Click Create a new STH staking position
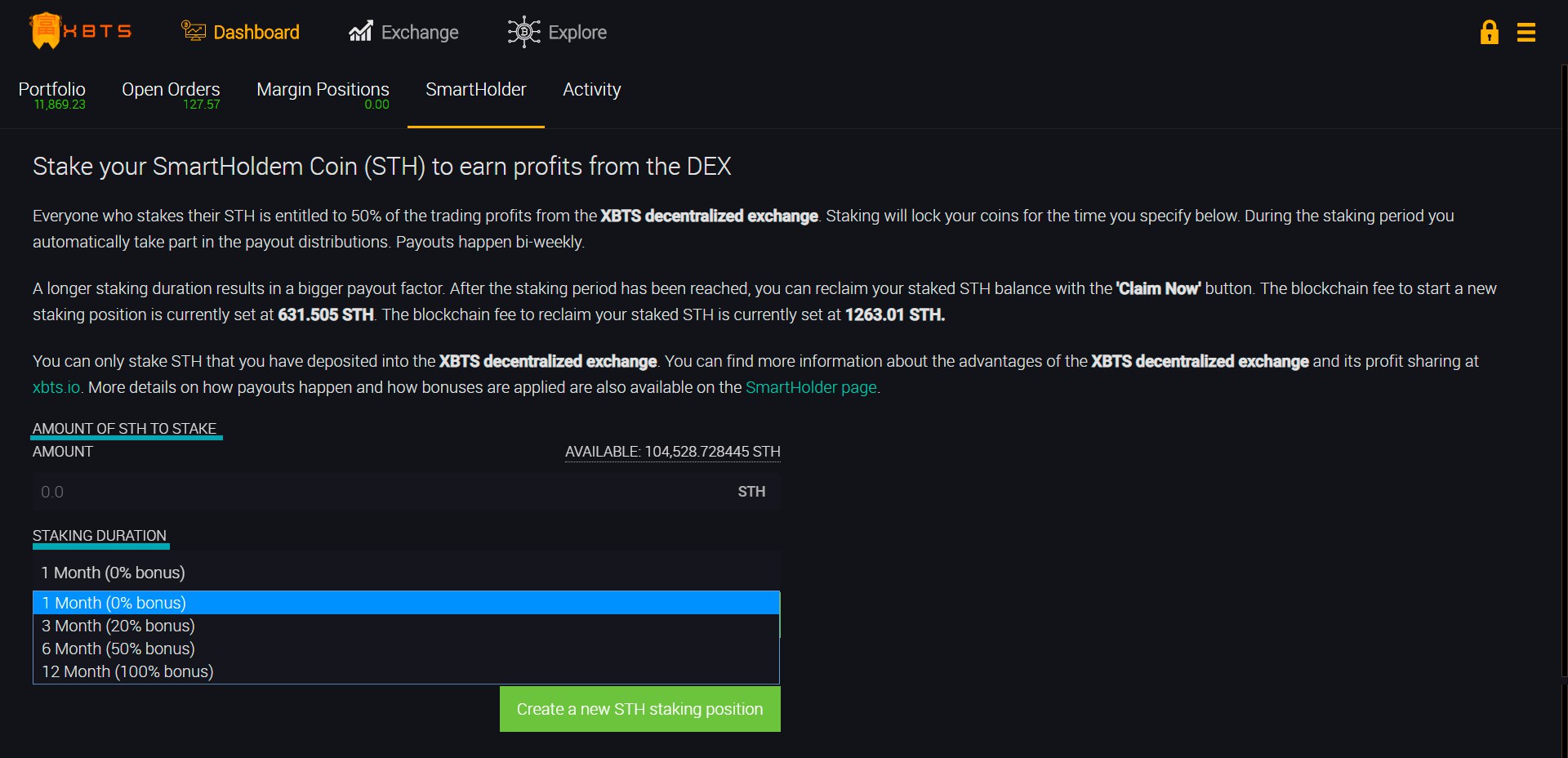The height and width of the screenshot is (758, 1568). (640, 709)
